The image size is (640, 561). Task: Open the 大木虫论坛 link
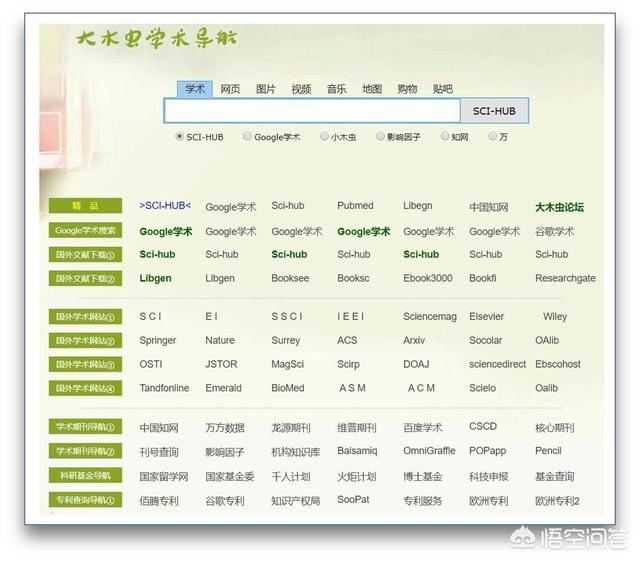pos(559,207)
